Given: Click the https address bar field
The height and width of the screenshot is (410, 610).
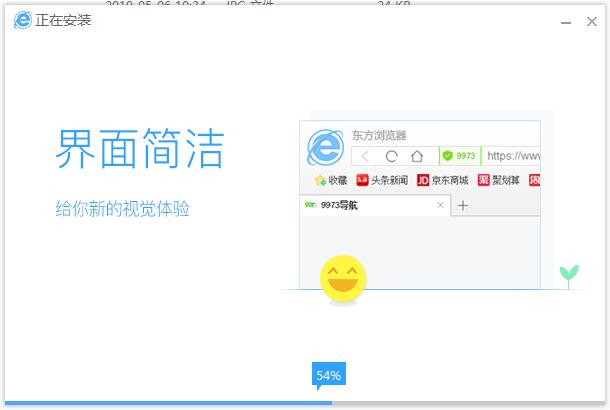Looking at the screenshot, I should pyautogui.click(x=513, y=156).
